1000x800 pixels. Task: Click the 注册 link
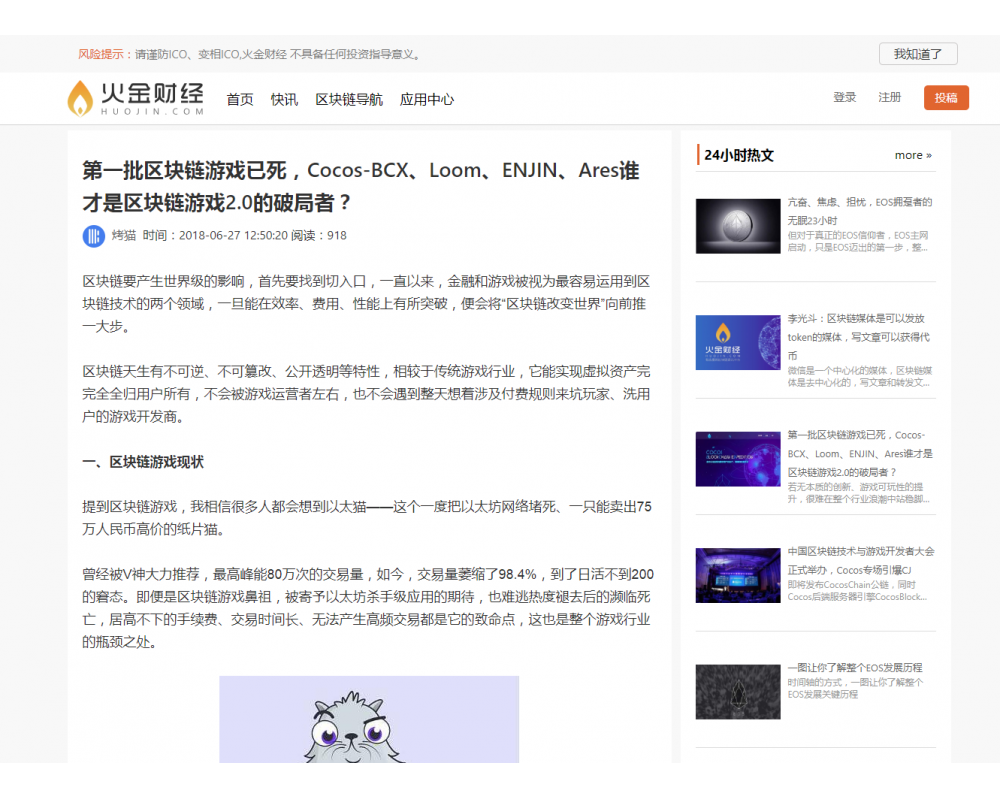coord(890,98)
